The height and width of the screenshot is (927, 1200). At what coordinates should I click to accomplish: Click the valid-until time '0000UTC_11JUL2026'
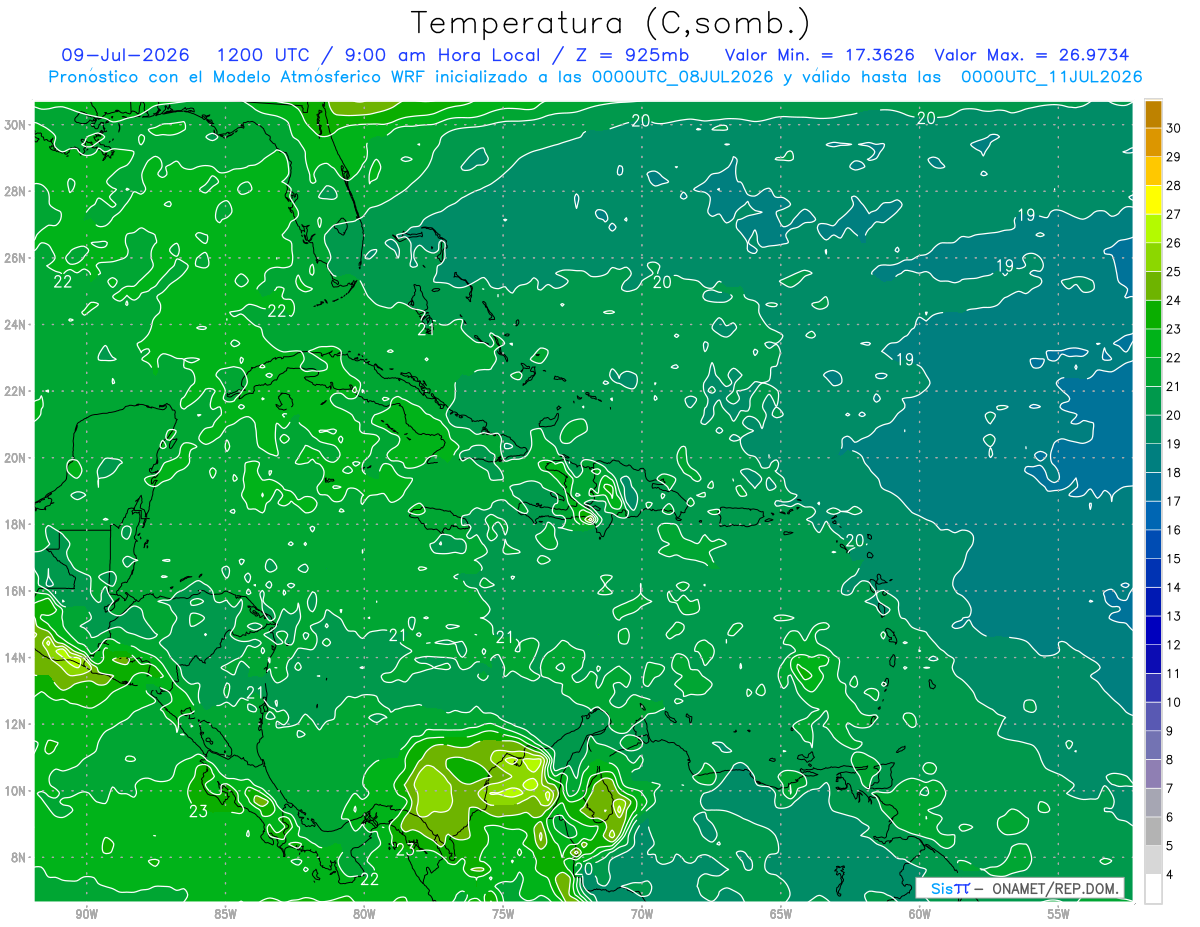(x=1052, y=76)
